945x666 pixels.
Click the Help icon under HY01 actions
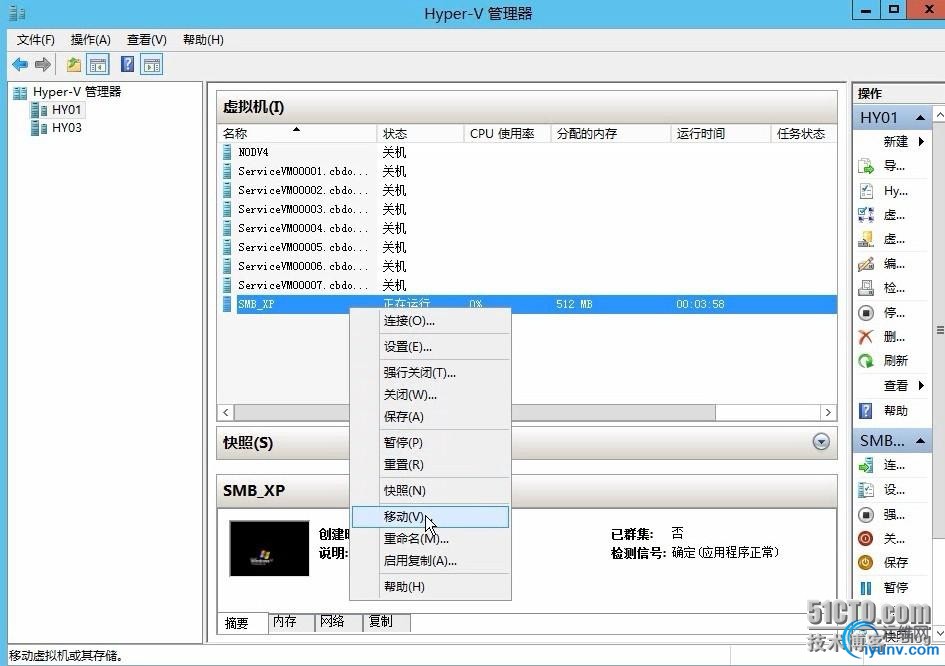click(x=866, y=410)
